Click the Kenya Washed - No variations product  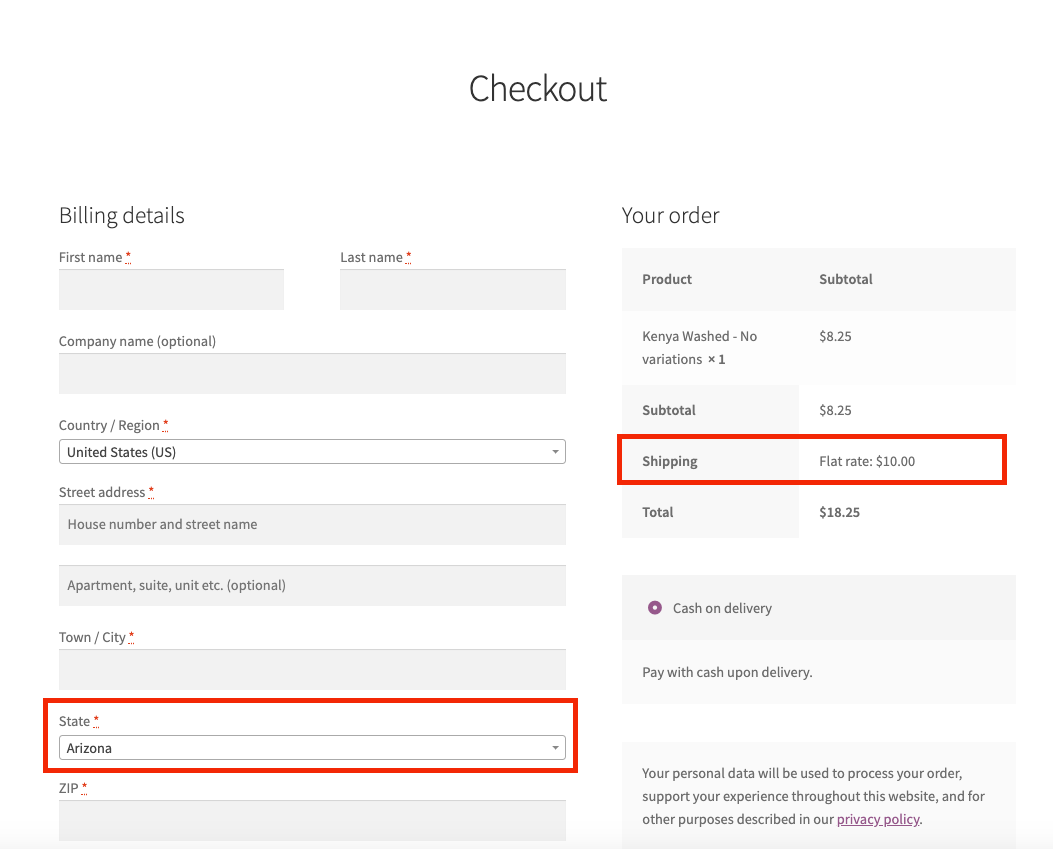point(699,348)
